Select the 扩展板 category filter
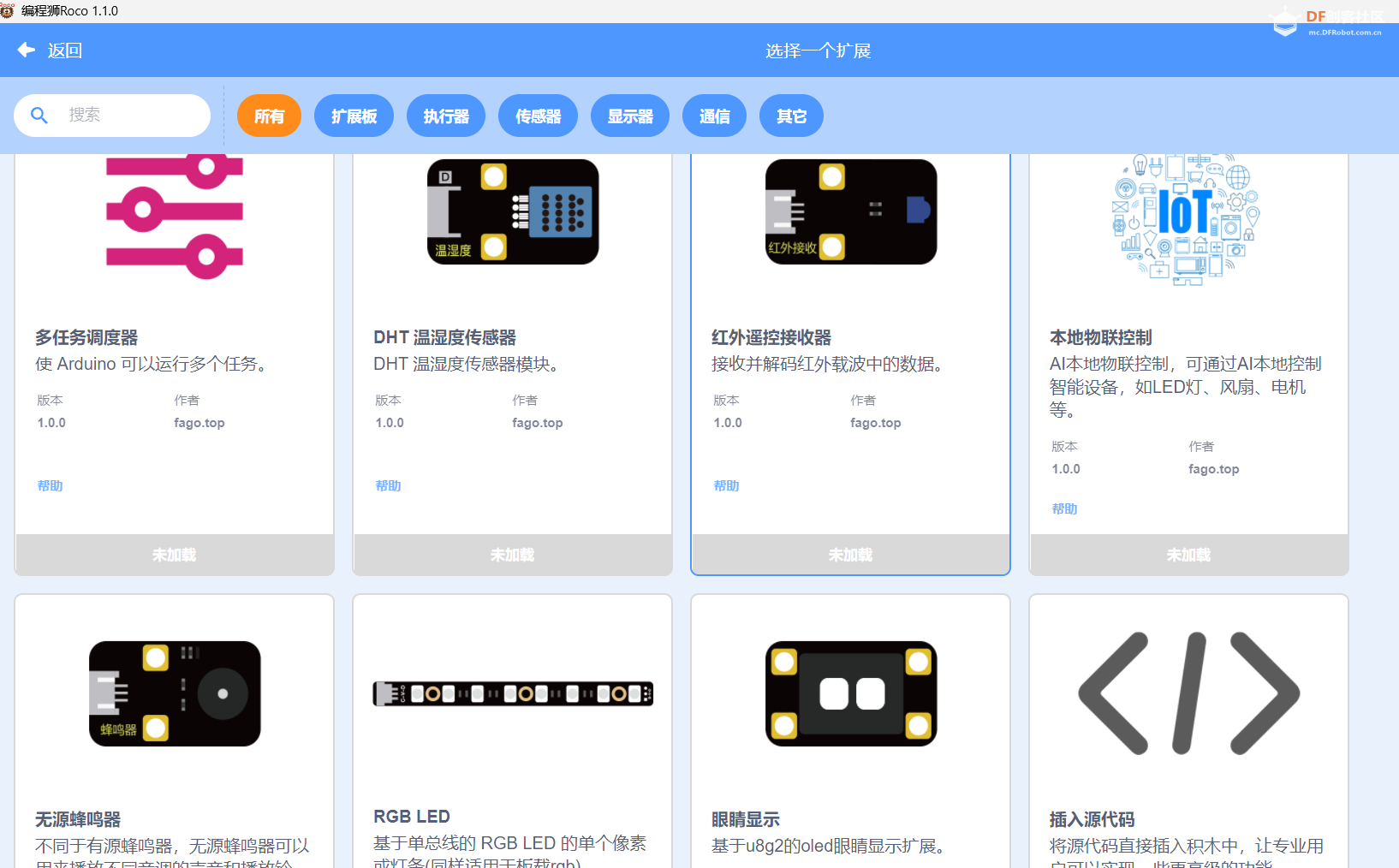 [354, 116]
